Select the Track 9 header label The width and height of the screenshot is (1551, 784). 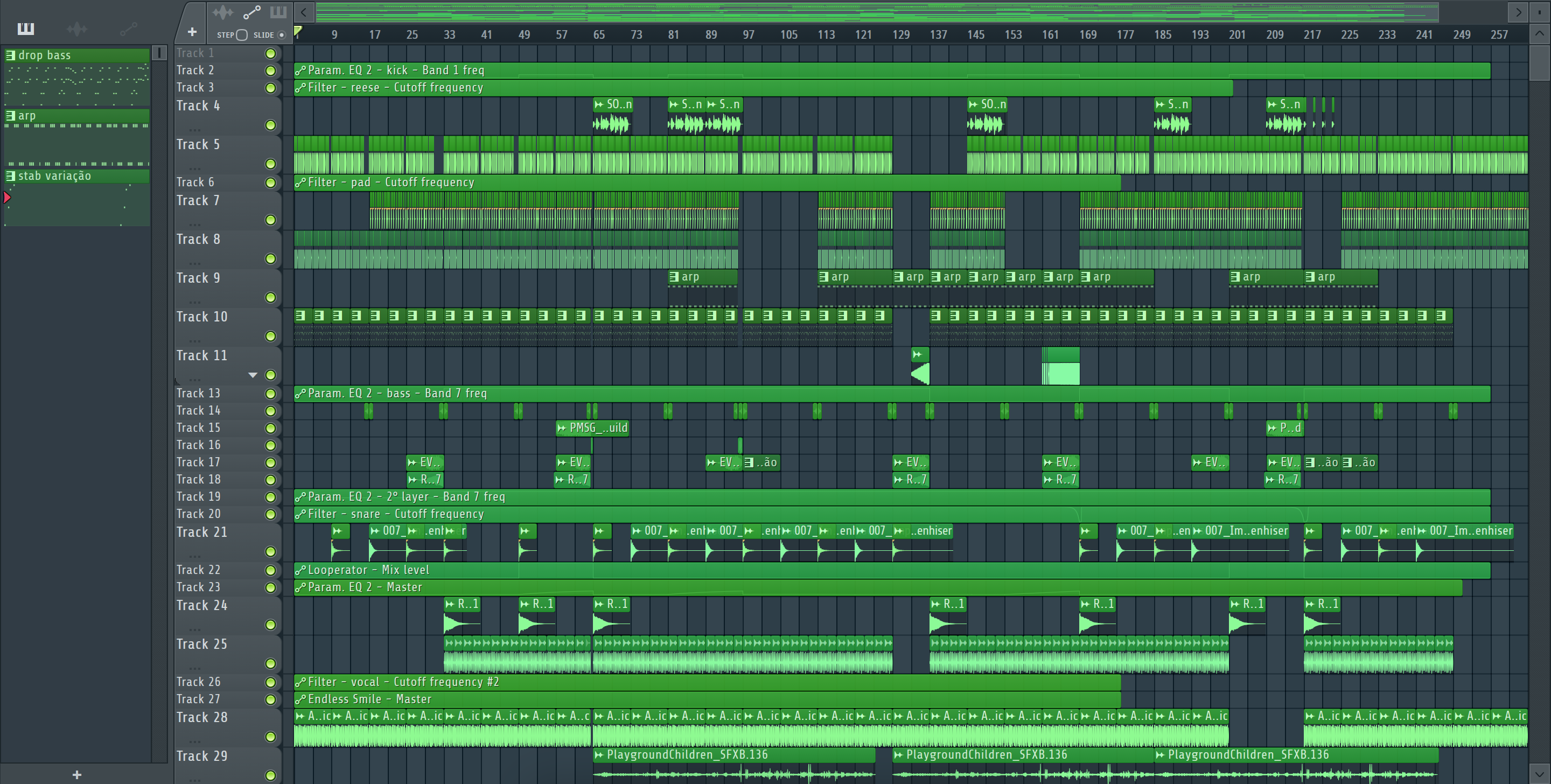coord(198,278)
